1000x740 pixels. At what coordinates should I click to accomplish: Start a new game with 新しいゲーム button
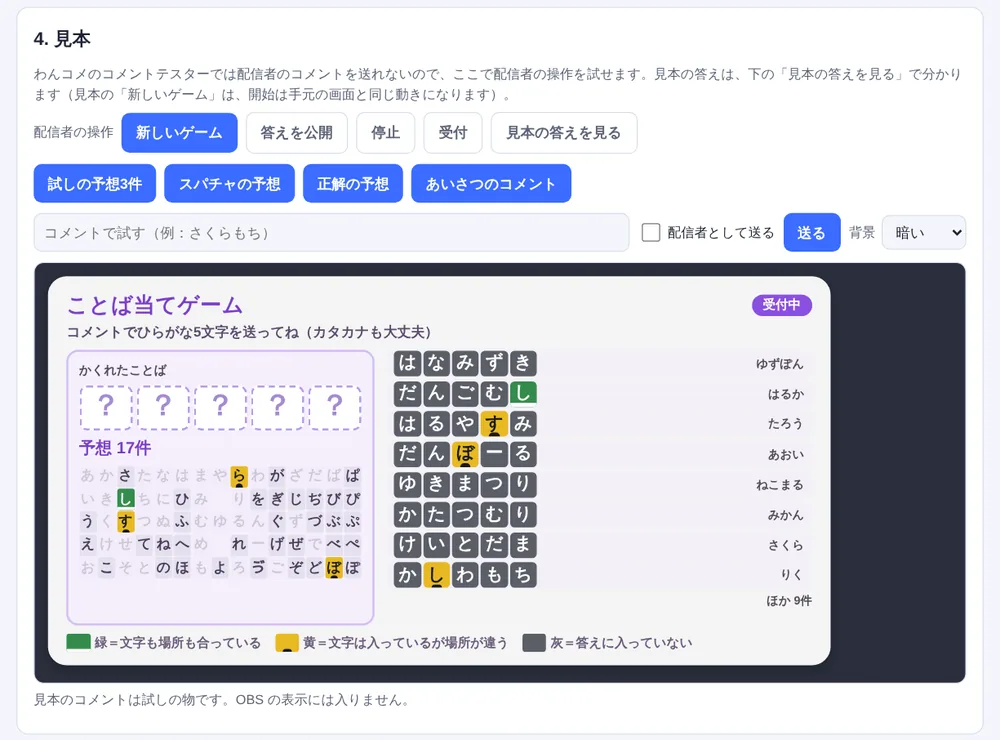(x=179, y=133)
